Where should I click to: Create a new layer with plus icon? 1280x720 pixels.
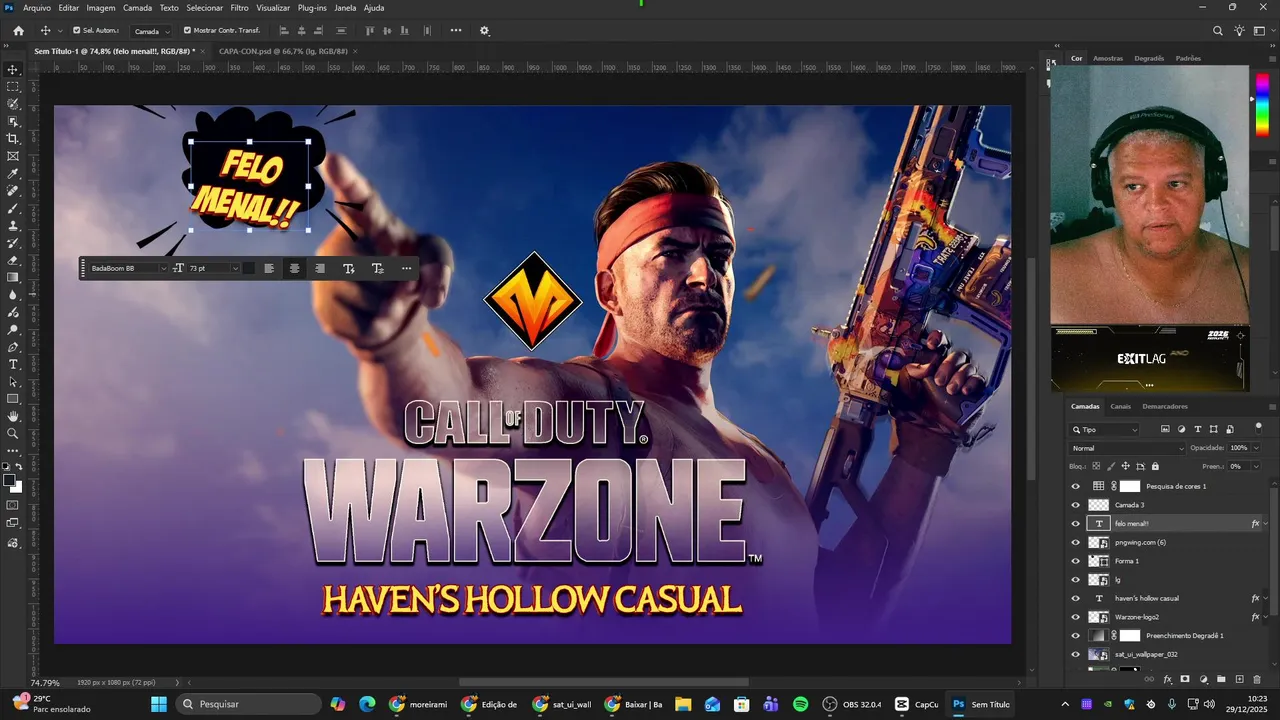pyautogui.click(x=1238, y=679)
